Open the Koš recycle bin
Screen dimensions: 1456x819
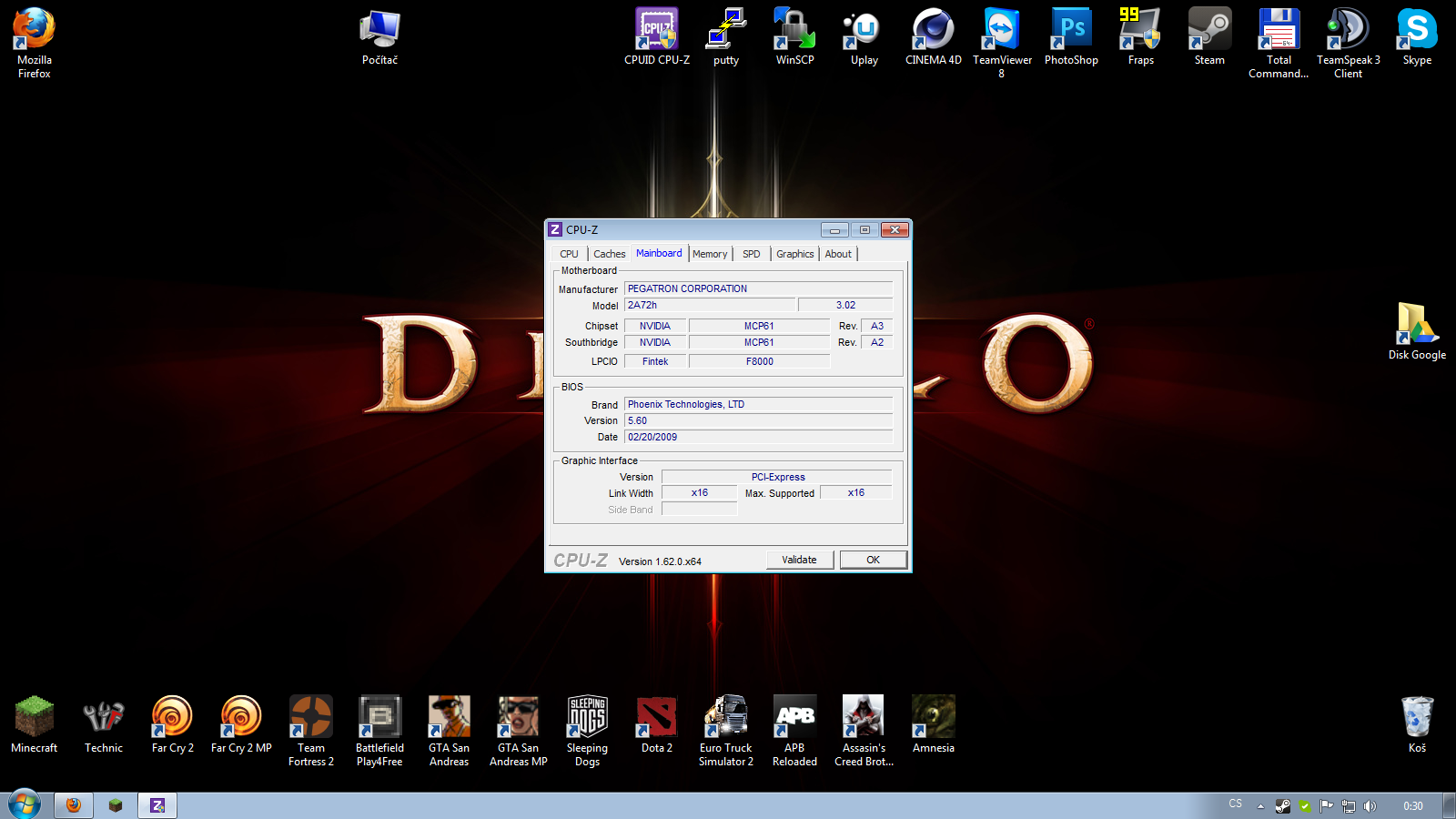click(x=1417, y=719)
